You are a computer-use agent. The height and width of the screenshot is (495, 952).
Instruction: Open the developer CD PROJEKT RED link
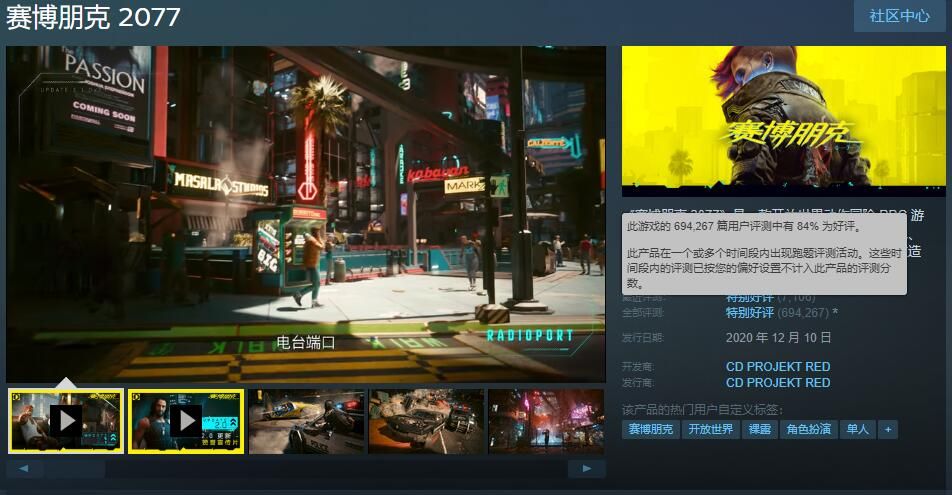[x=777, y=366]
